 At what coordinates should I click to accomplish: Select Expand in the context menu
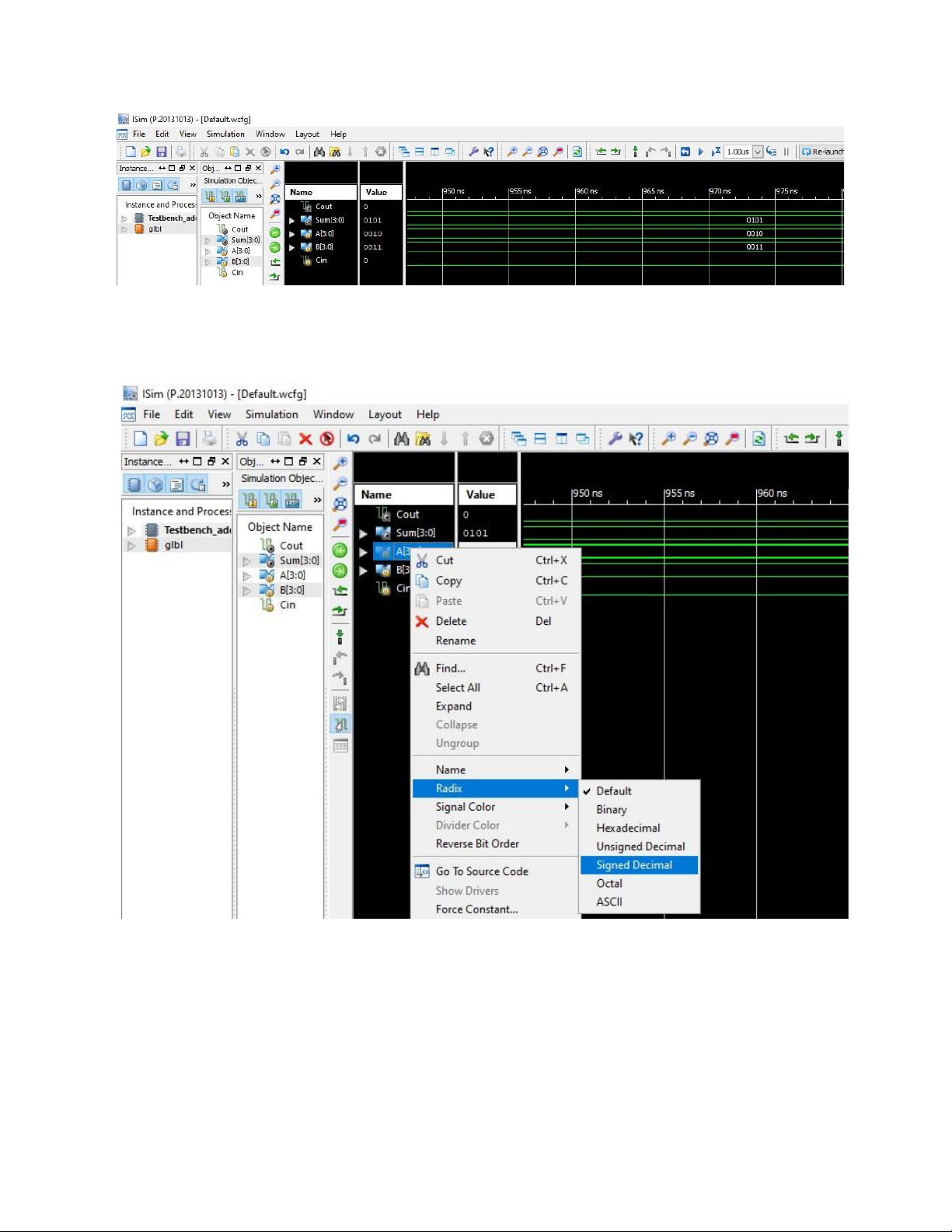pos(495,706)
